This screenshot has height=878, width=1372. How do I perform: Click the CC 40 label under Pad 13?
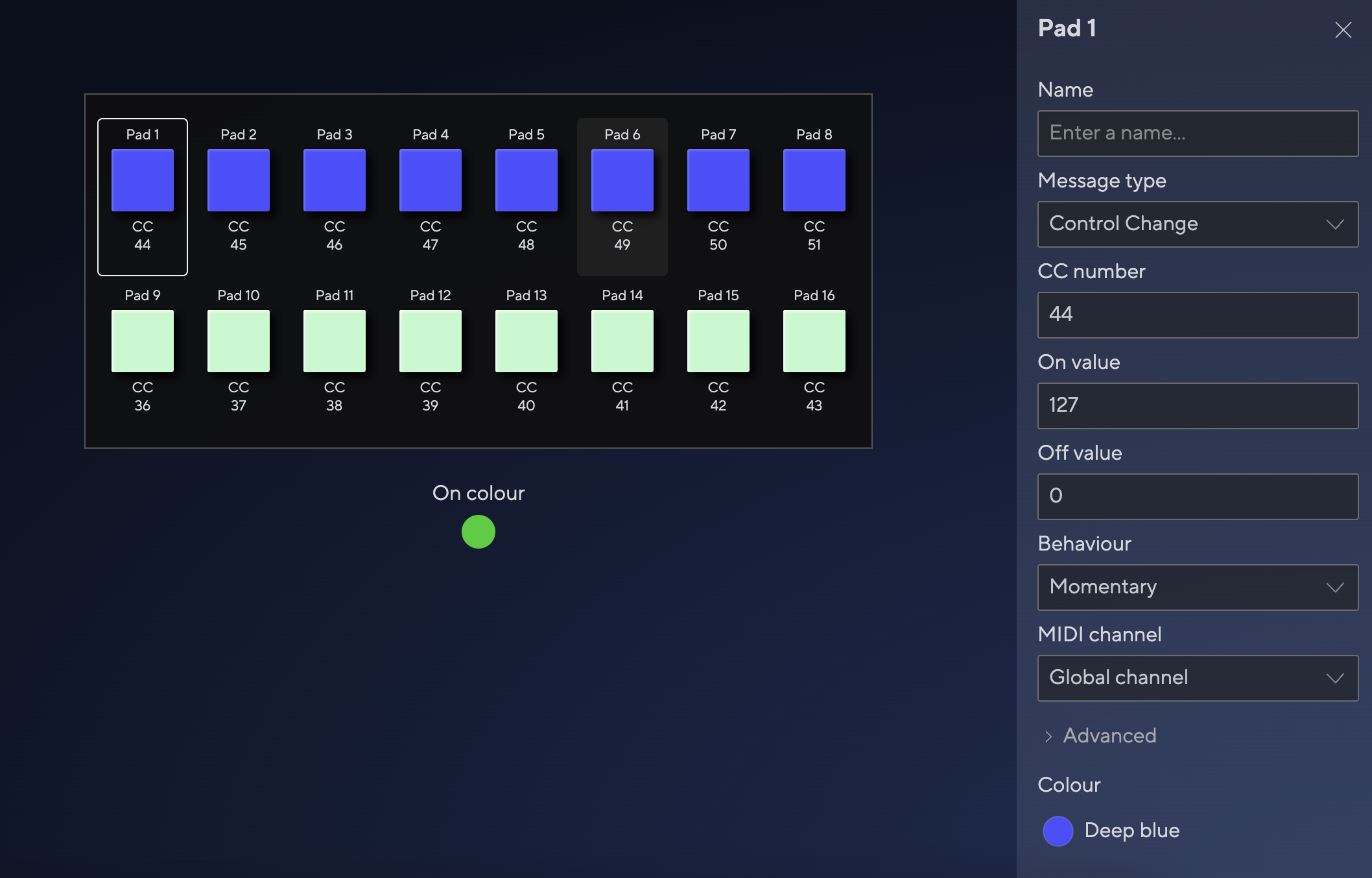[x=526, y=396]
